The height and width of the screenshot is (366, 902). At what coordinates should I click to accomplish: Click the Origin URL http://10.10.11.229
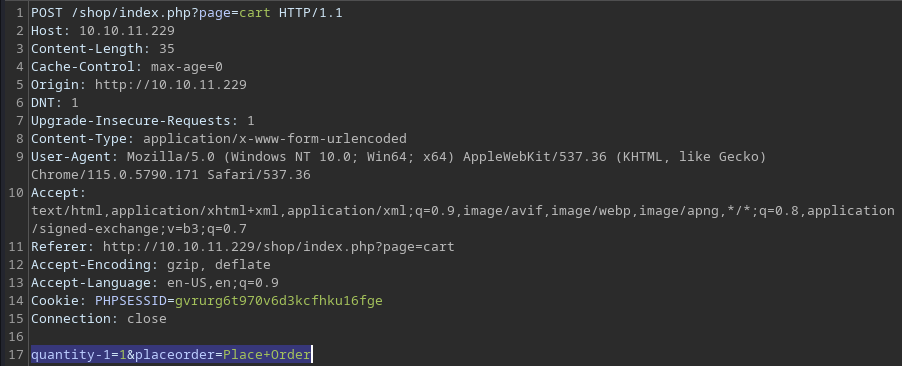171,85
